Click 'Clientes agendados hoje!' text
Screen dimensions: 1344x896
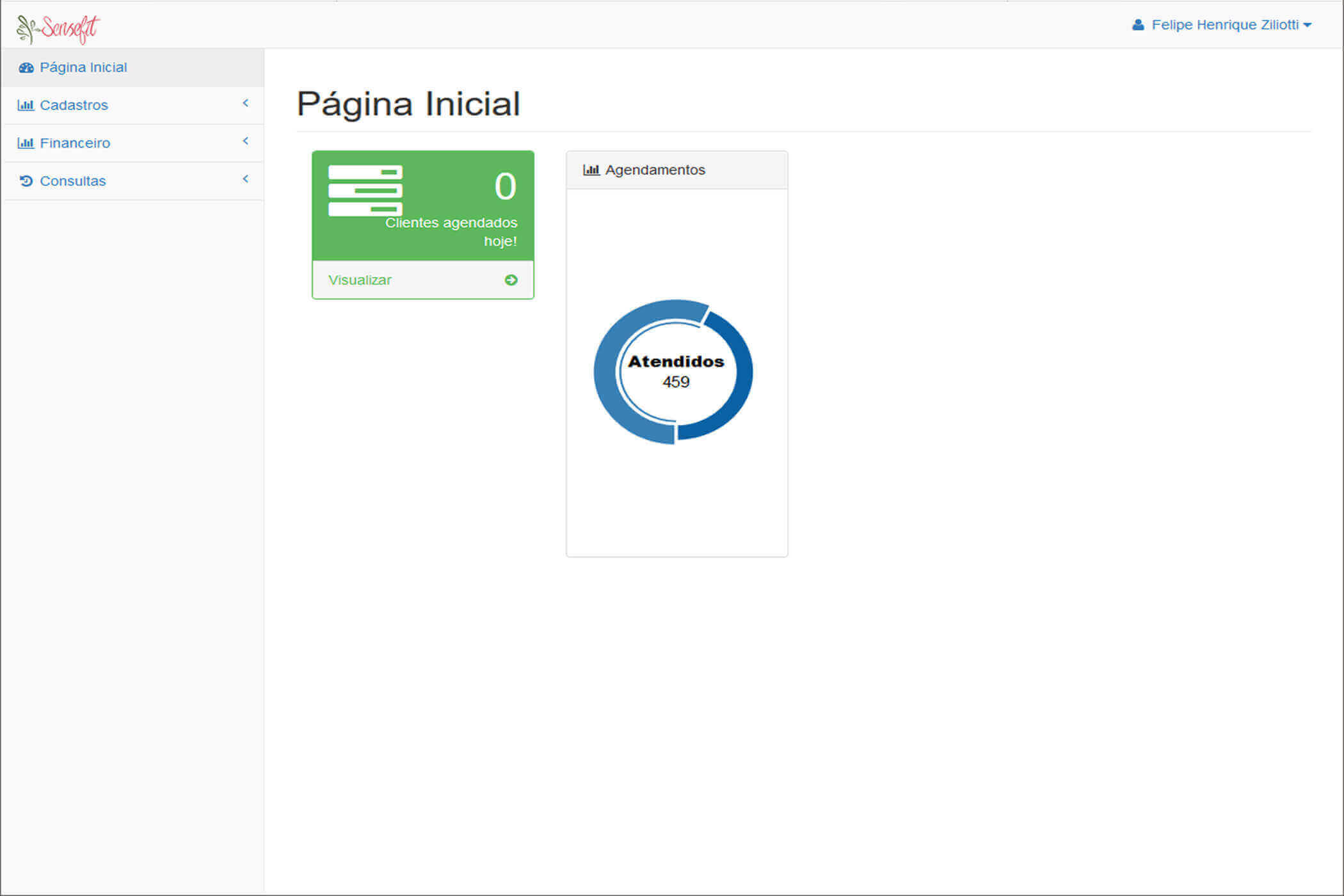point(451,232)
